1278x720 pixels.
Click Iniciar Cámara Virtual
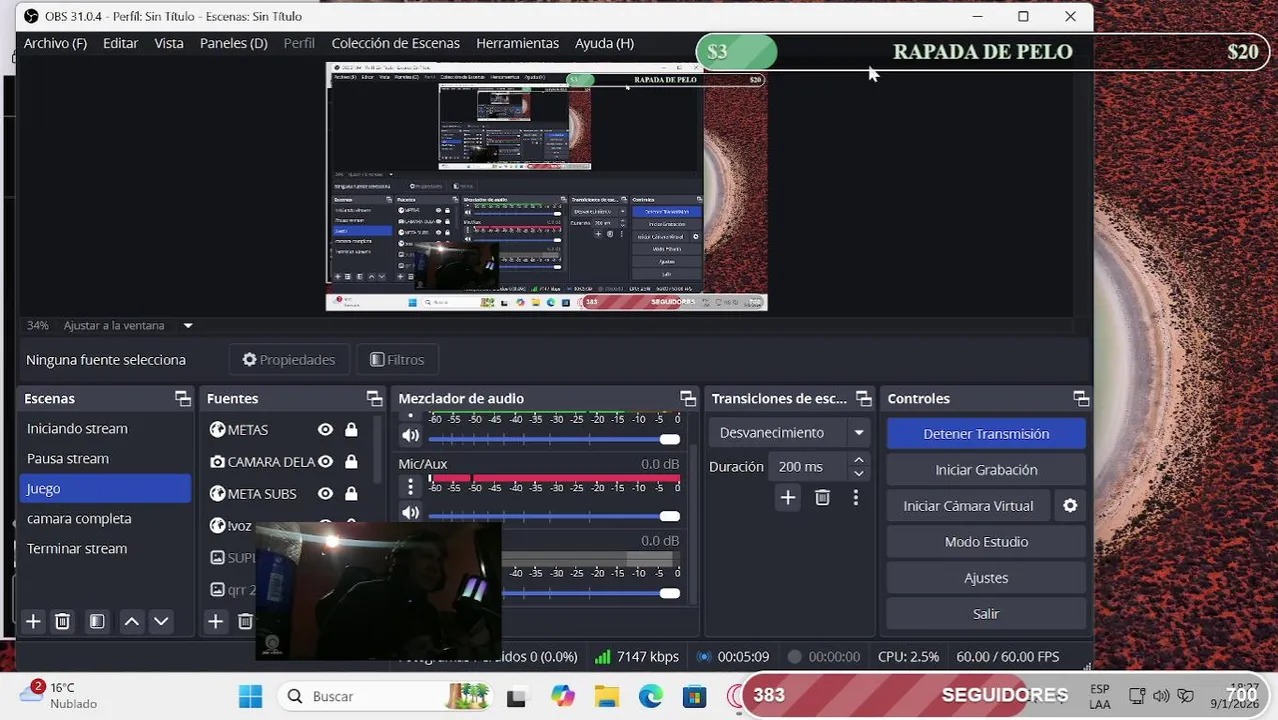click(x=968, y=505)
